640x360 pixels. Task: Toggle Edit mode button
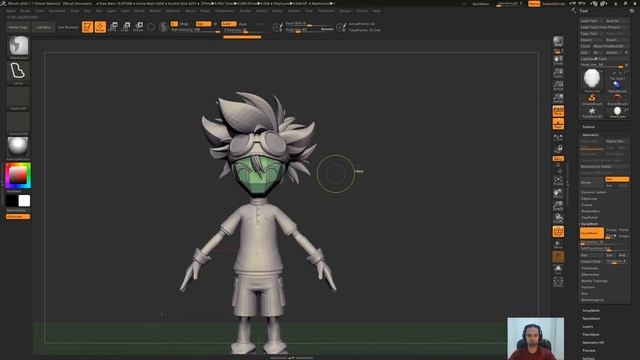pos(87,27)
